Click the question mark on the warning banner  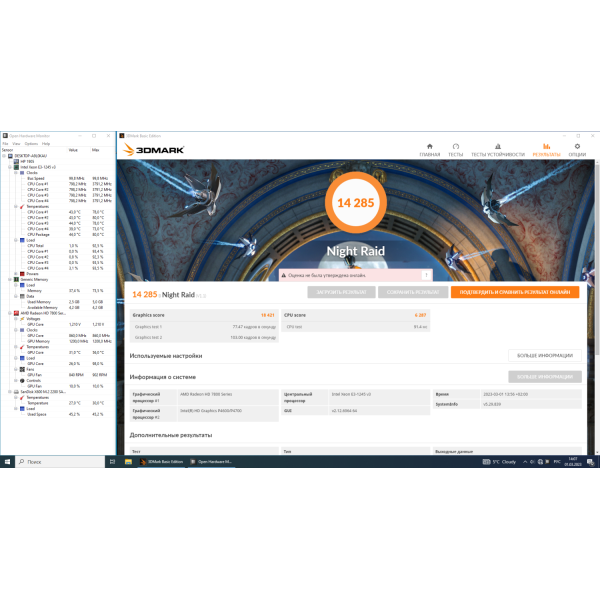click(426, 275)
